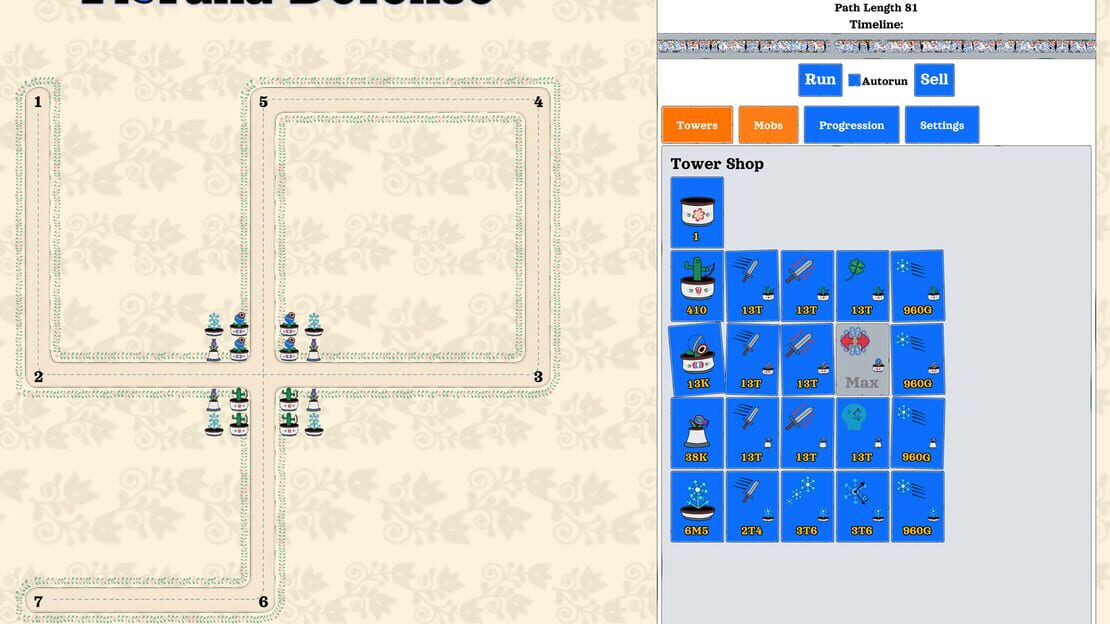Buy the red-spark sword upgrade in the 13K tower row

807,359
